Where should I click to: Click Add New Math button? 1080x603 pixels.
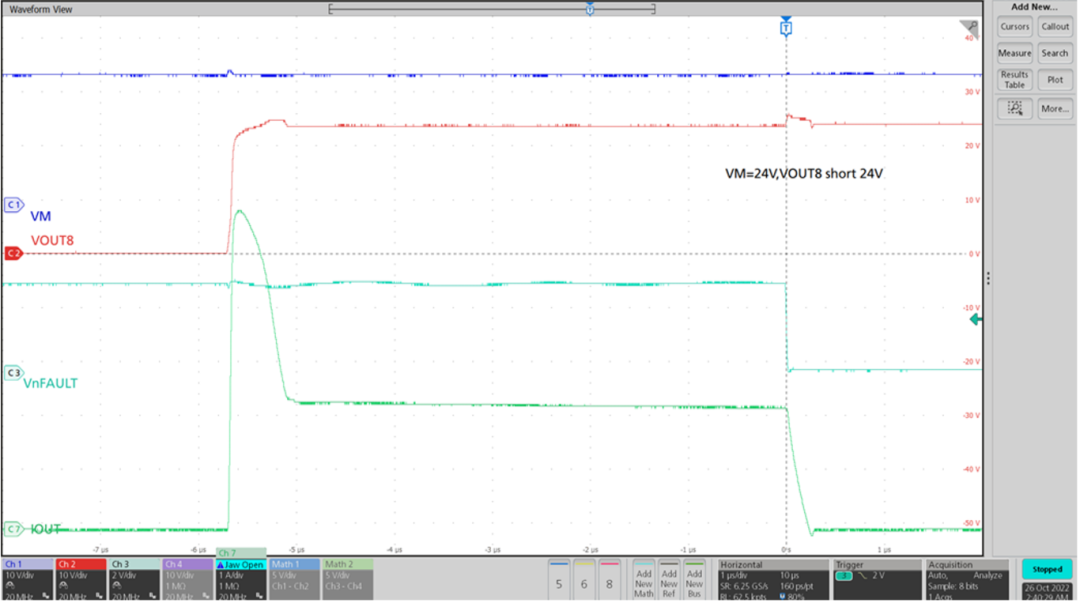coord(643,579)
